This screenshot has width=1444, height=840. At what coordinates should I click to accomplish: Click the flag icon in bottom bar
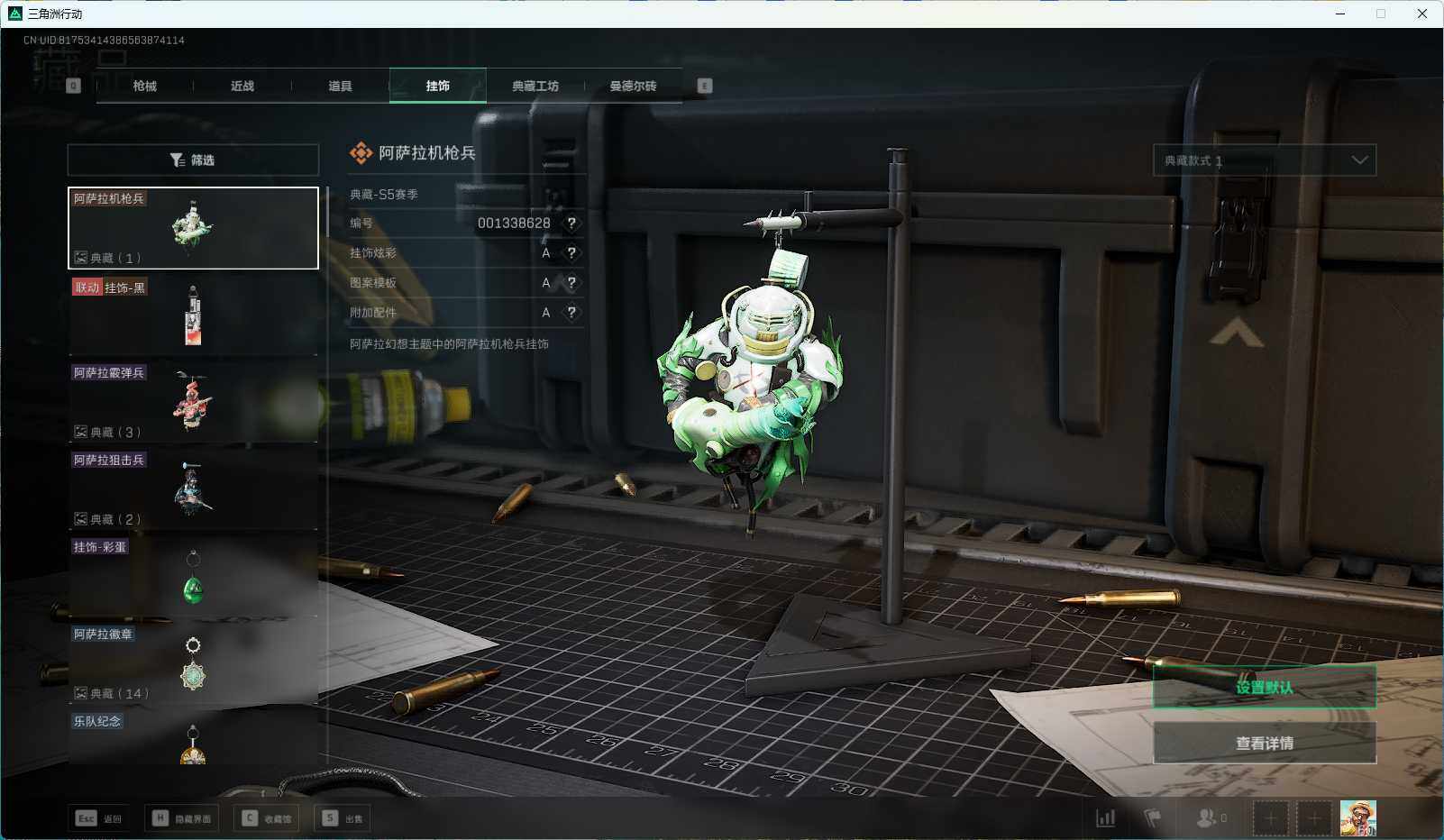pos(1153,817)
